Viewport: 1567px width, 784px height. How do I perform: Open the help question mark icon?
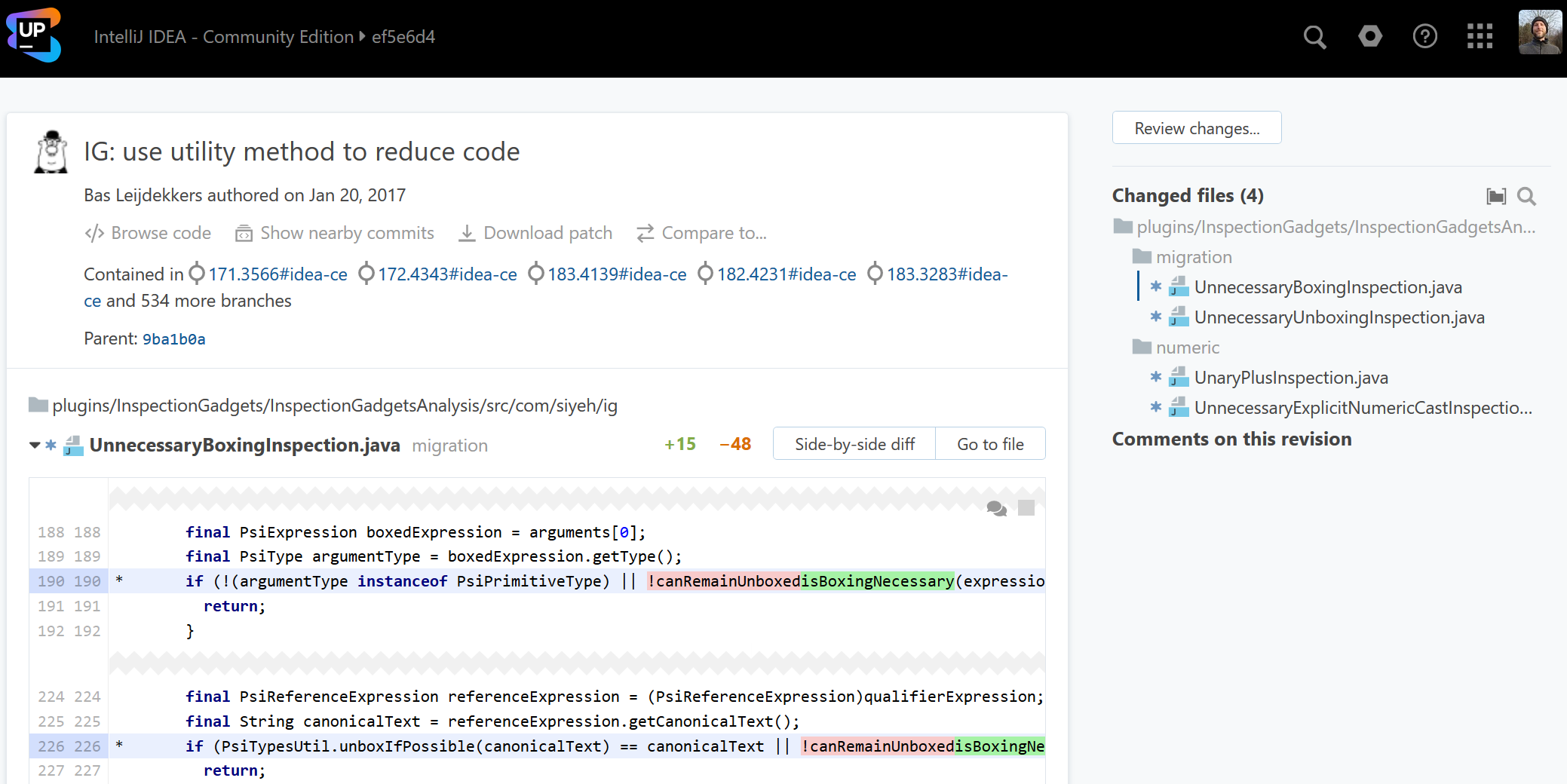[x=1424, y=36]
